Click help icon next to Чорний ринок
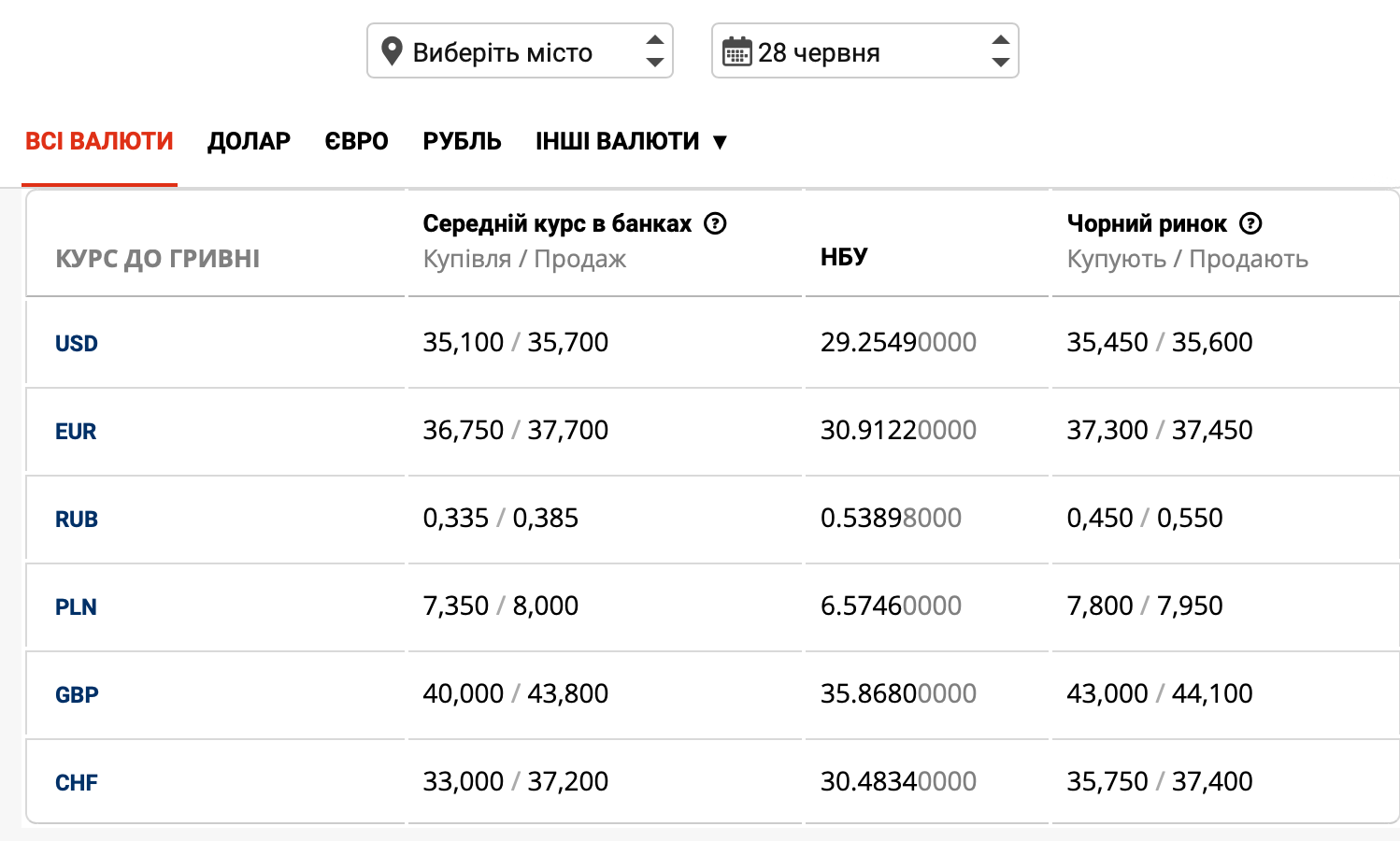Viewport: 1400px width, 841px height. [x=1250, y=223]
